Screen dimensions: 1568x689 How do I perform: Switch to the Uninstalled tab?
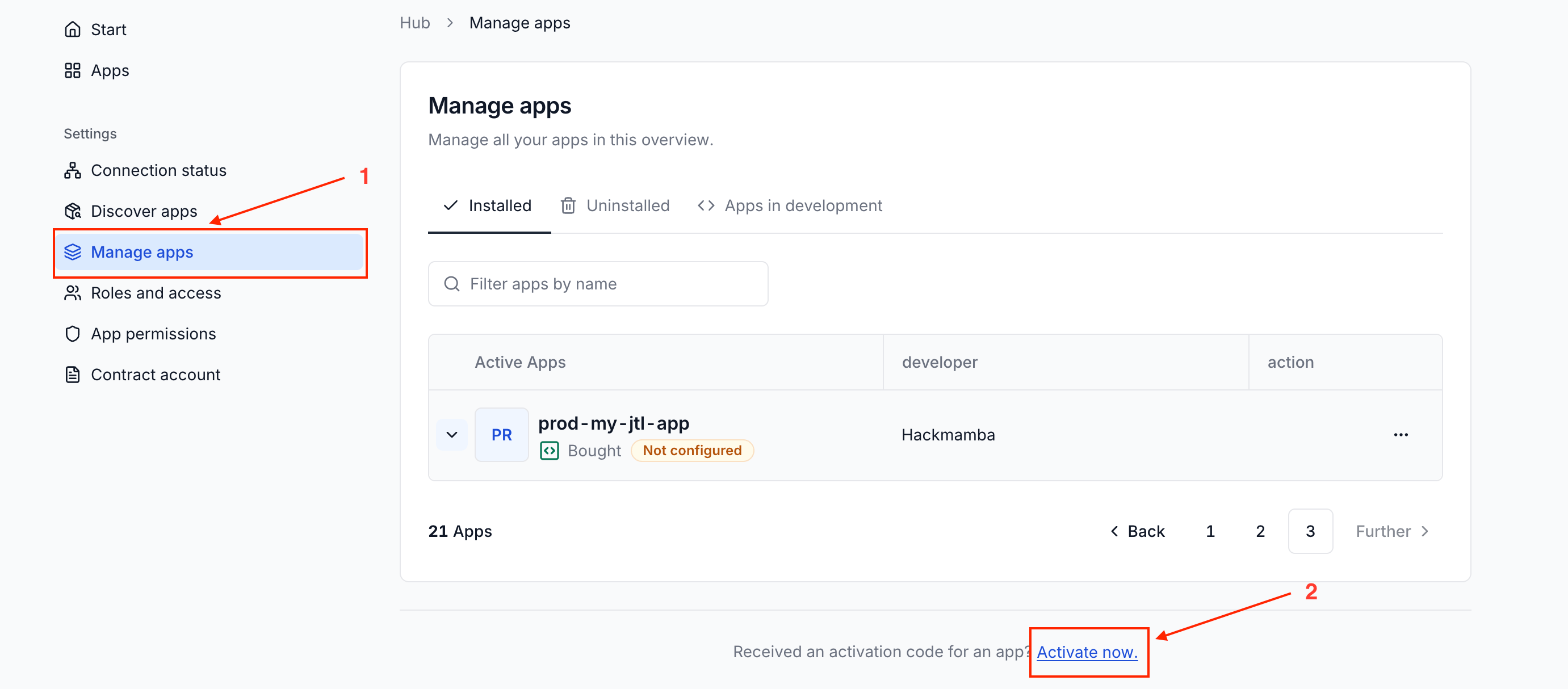pos(615,205)
